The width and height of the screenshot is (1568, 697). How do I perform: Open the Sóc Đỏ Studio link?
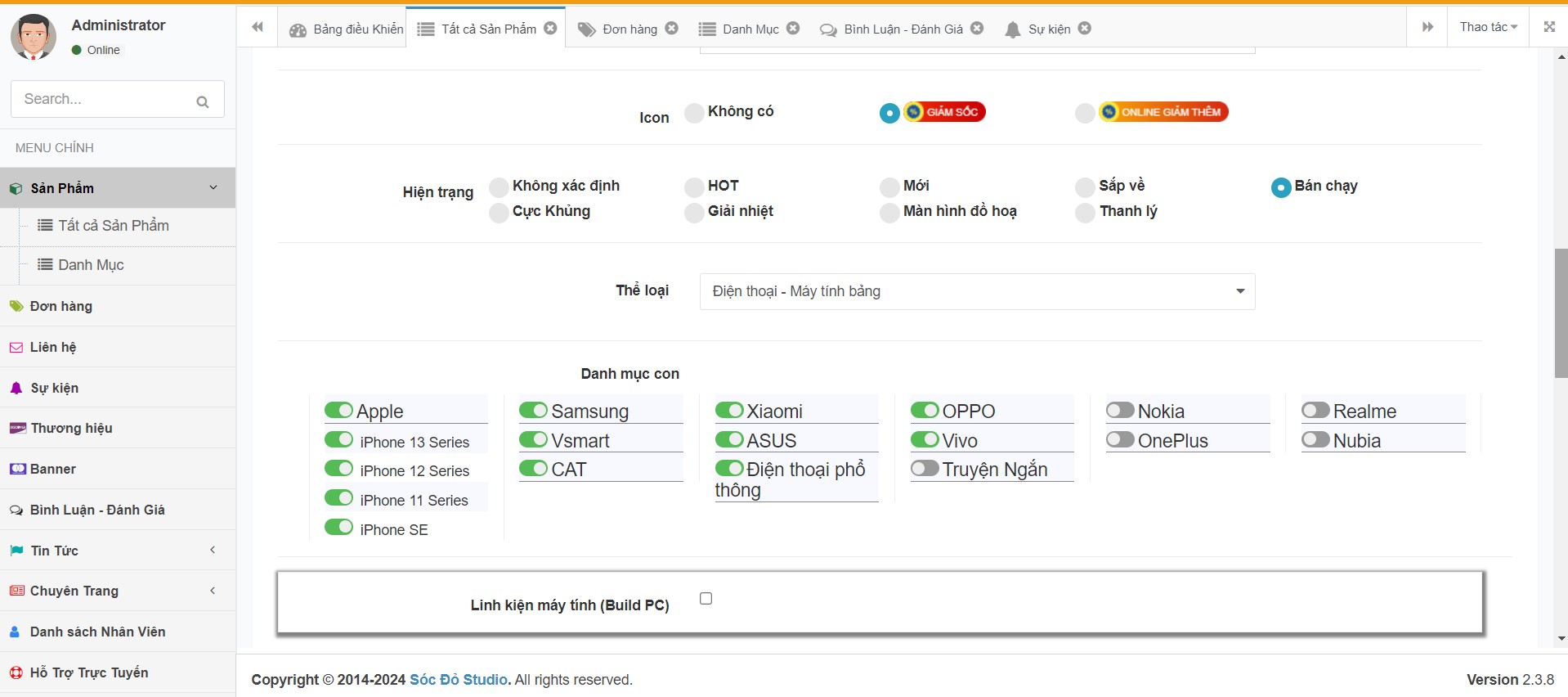459,680
